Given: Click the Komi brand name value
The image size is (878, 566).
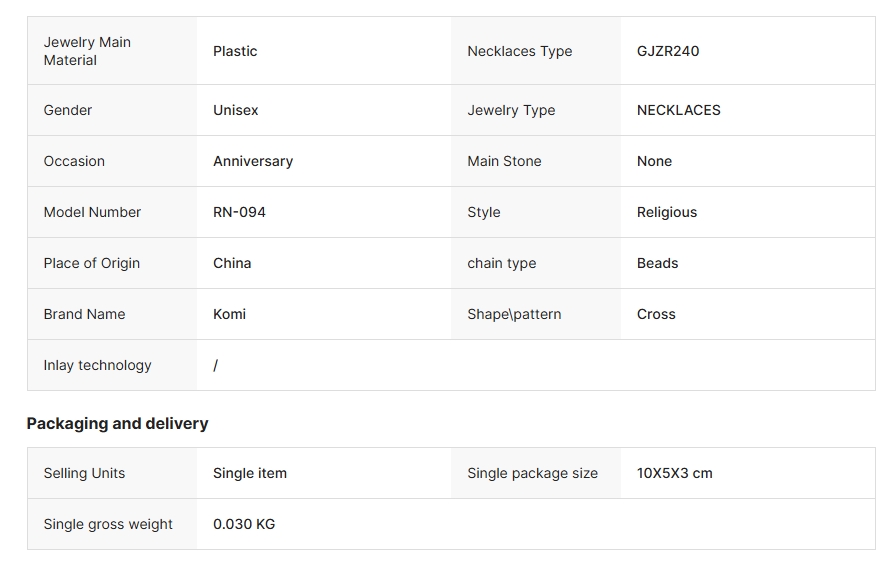Looking at the screenshot, I should 229,314.
